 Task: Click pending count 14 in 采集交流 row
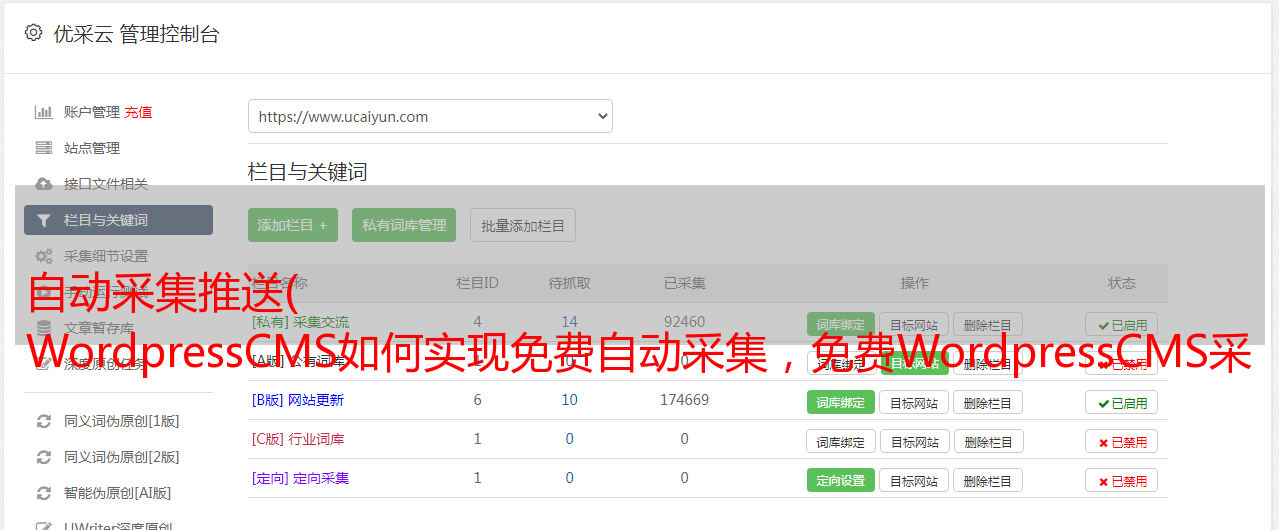(x=570, y=322)
